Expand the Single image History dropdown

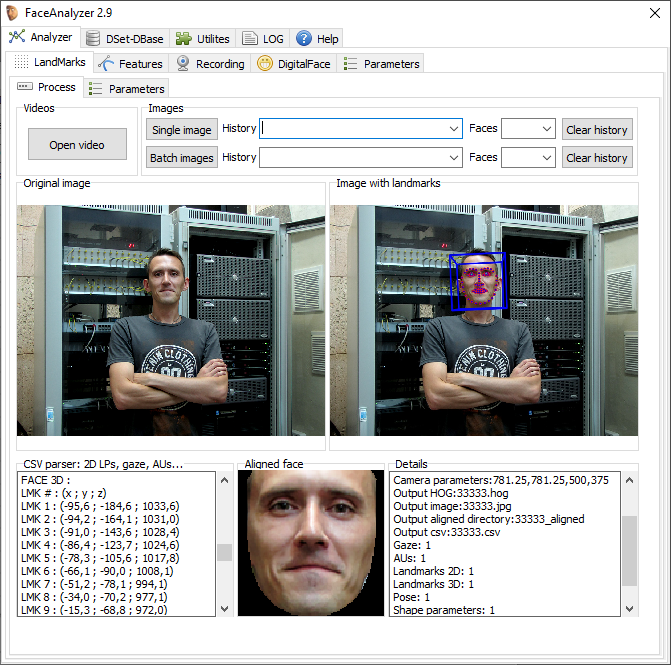click(454, 129)
